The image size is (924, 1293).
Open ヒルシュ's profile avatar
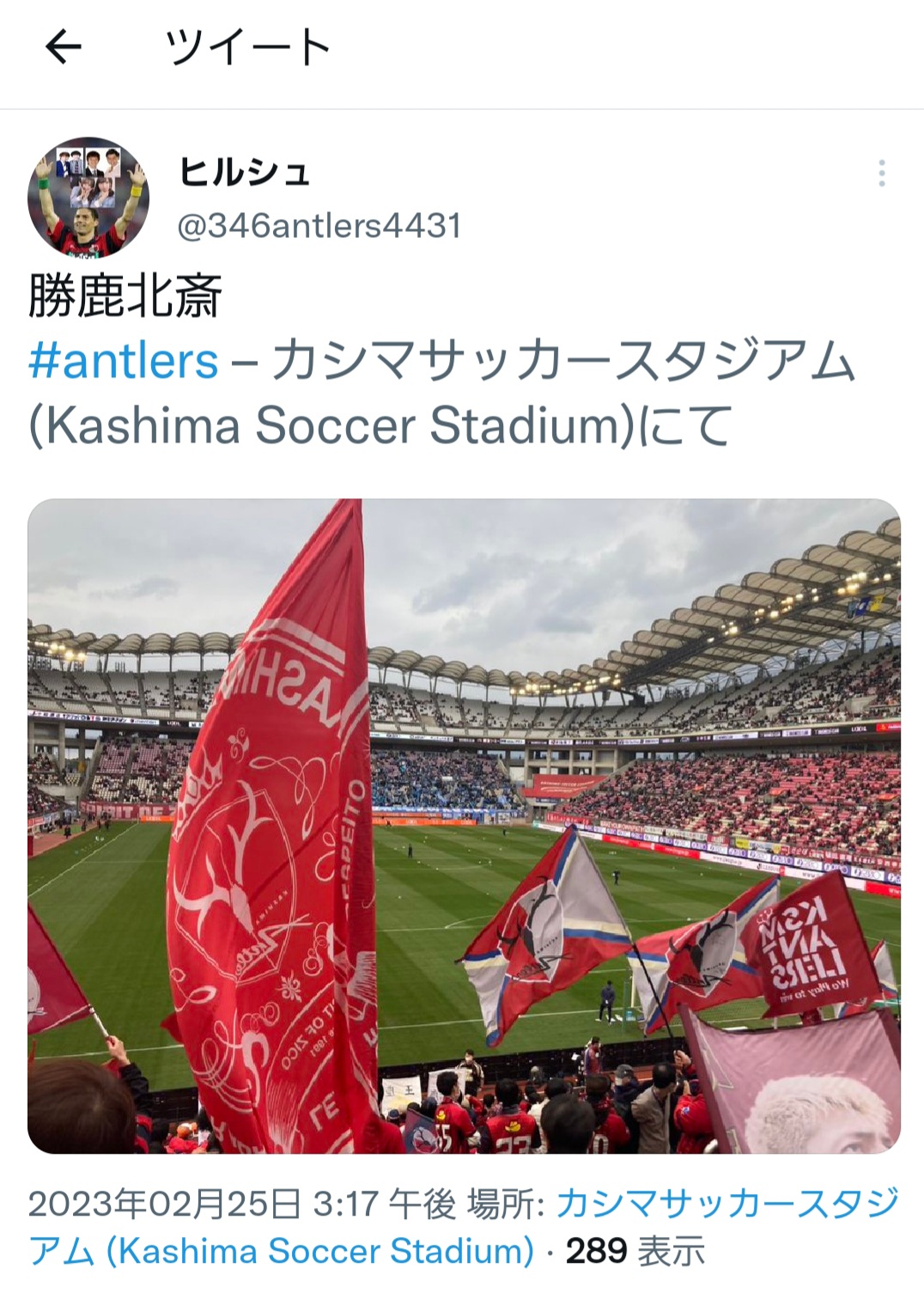point(88,197)
